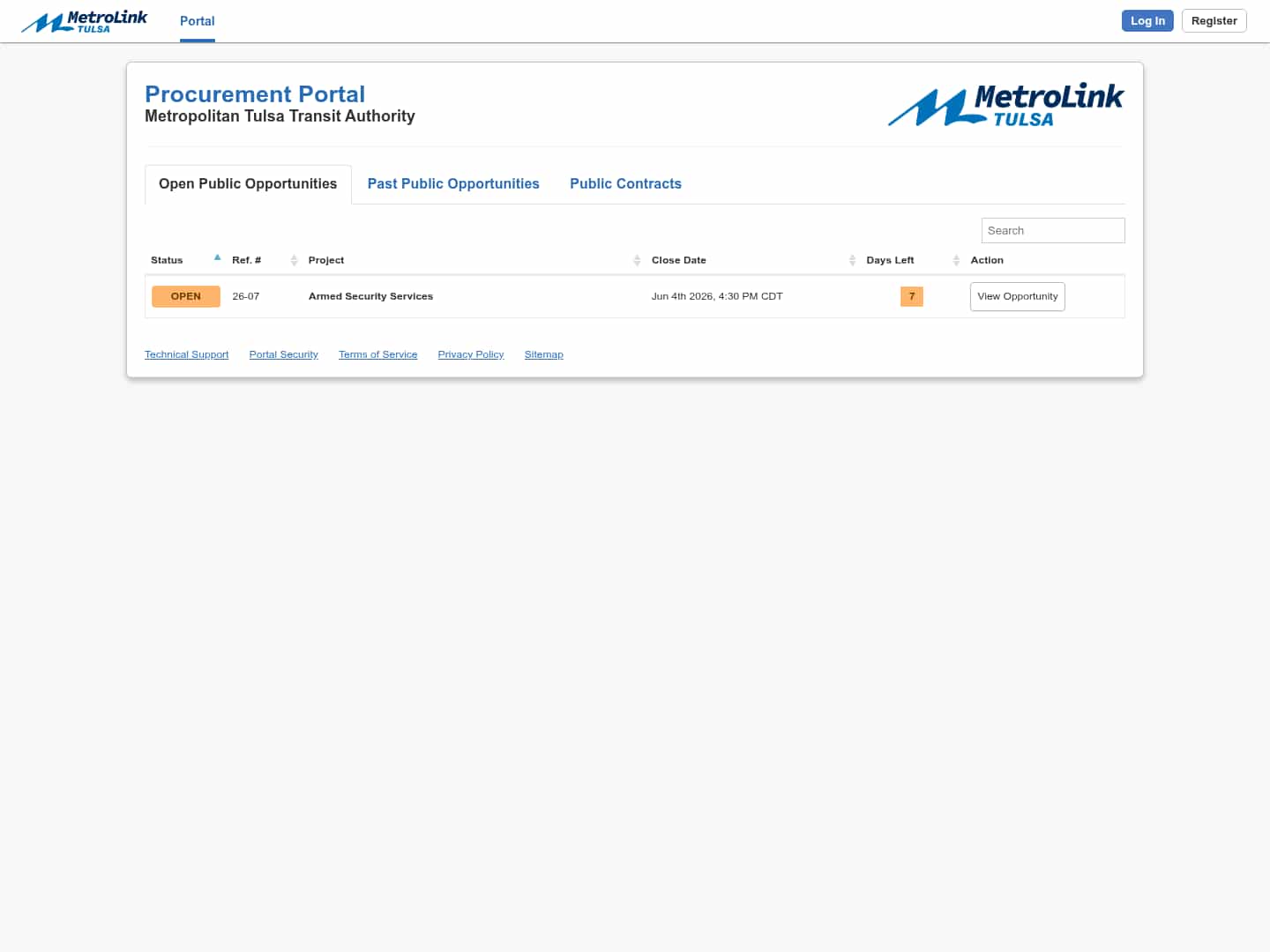Click the Log In button

pos(1147,21)
